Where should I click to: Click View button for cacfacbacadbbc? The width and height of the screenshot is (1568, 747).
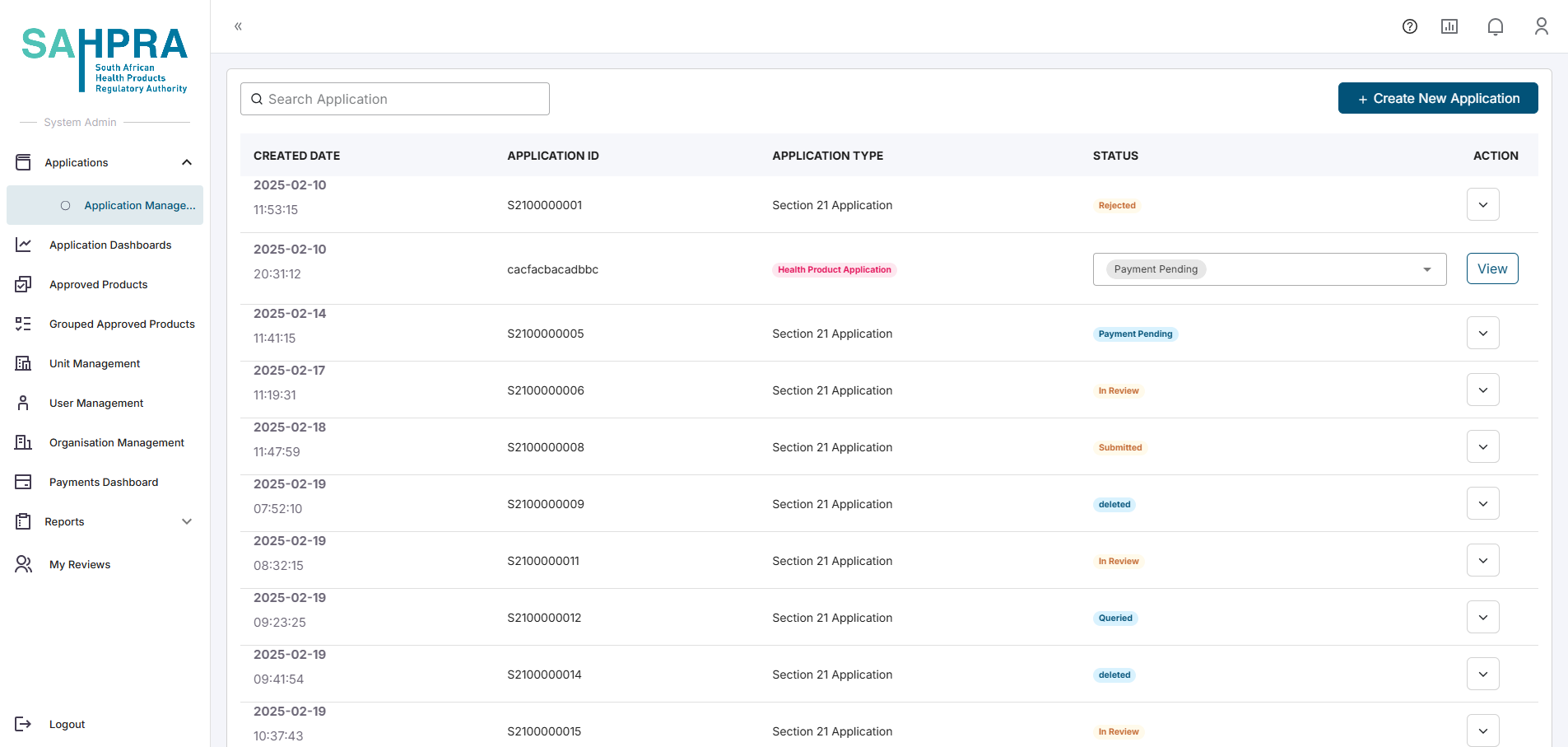click(x=1492, y=268)
